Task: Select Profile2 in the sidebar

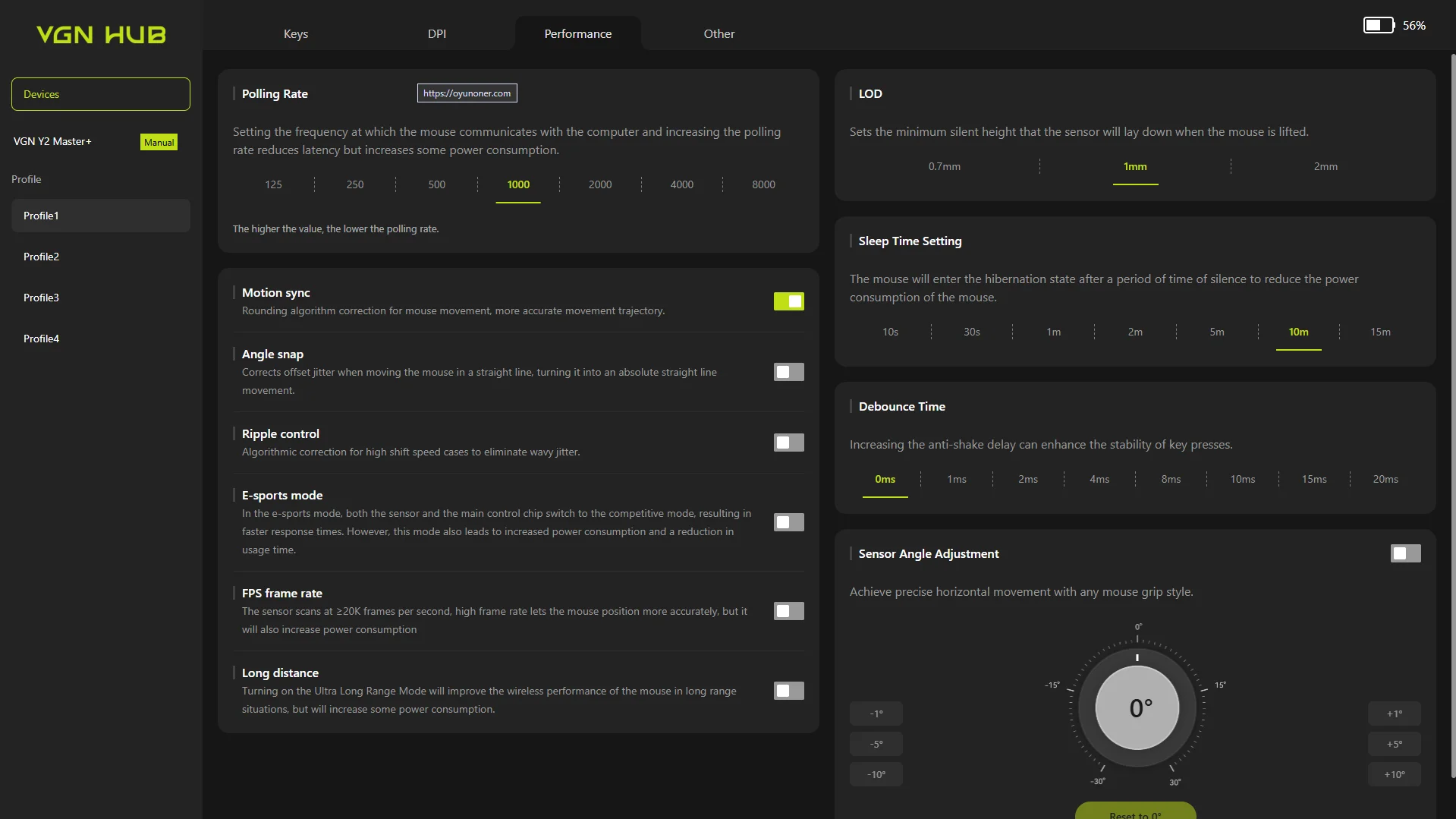Action: click(101, 257)
